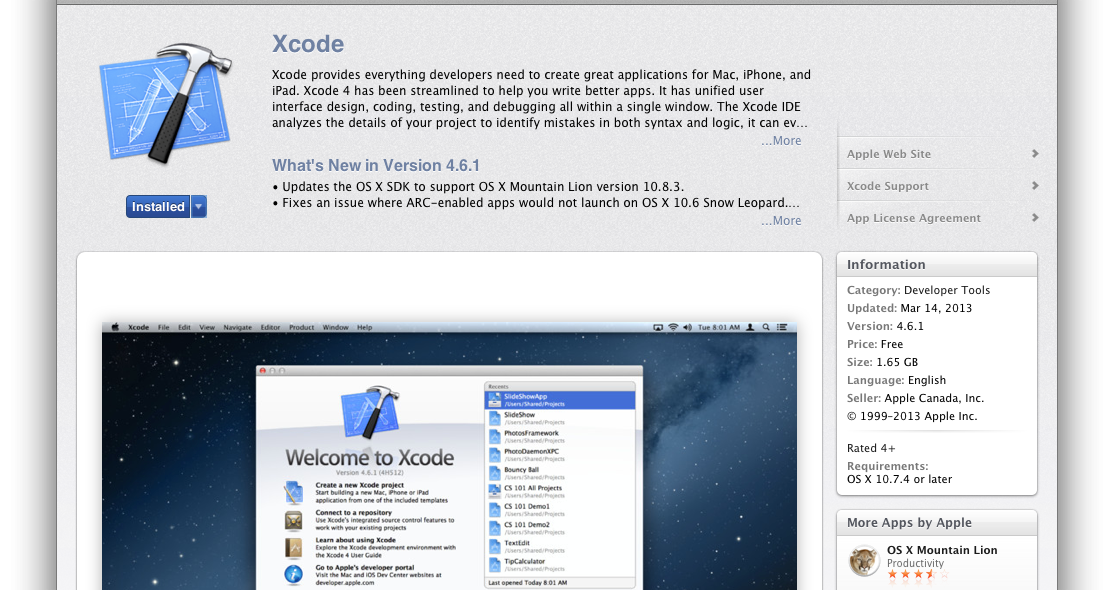The height and width of the screenshot is (590, 1114).
Task: Click the Price: Free line
Action: click(875, 344)
